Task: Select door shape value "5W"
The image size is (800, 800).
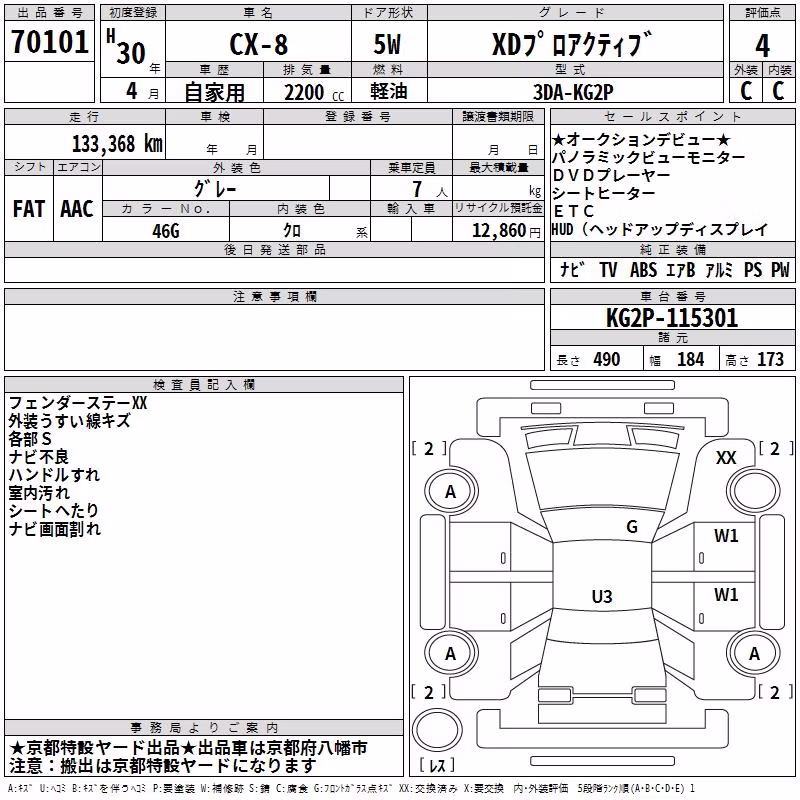Action: pyautogui.click(x=387, y=44)
